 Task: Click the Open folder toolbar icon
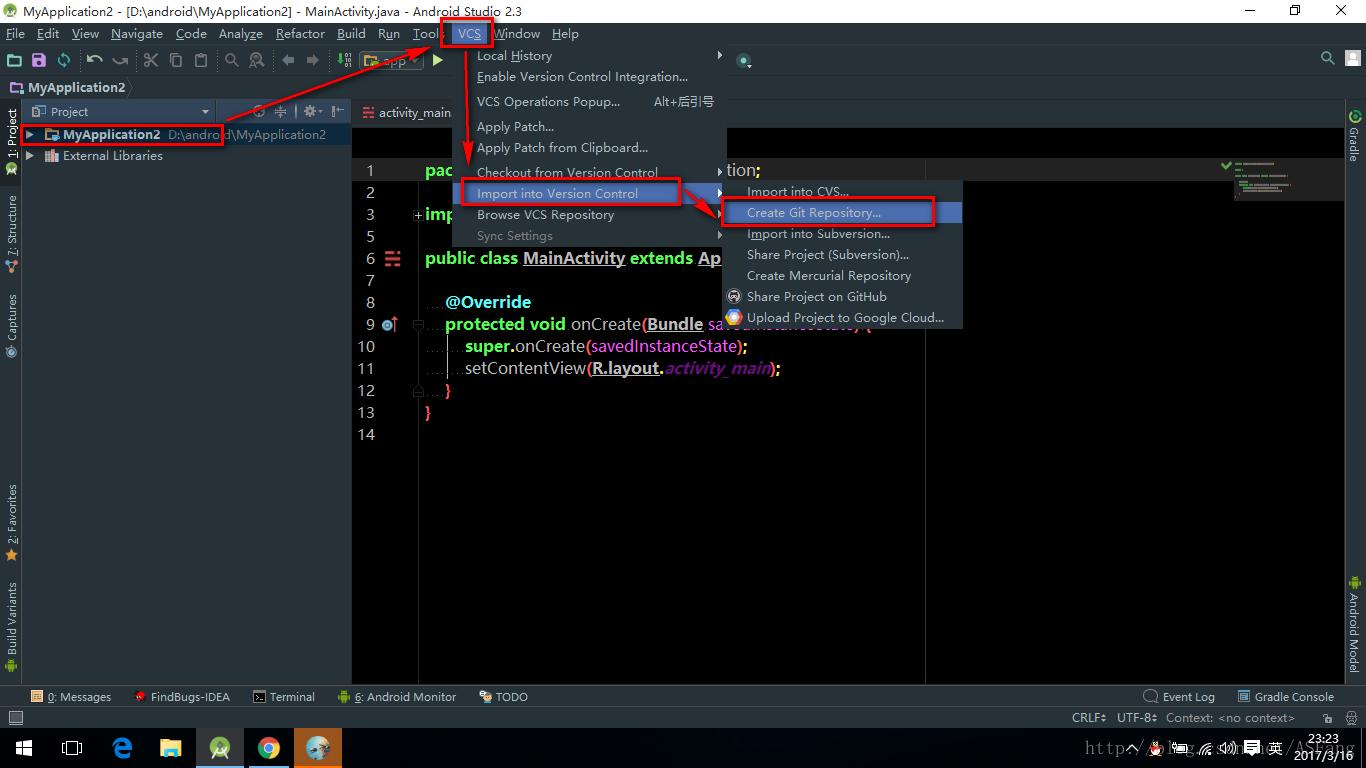(14, 60)
